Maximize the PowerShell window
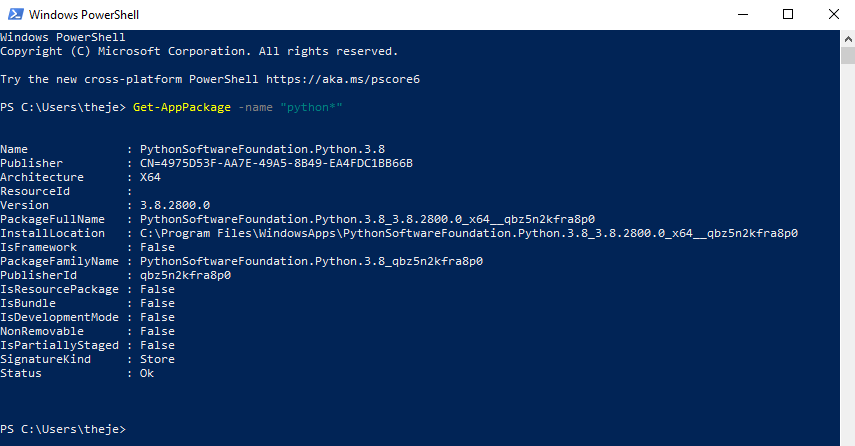Screen dimensions: 855x446 788,15
